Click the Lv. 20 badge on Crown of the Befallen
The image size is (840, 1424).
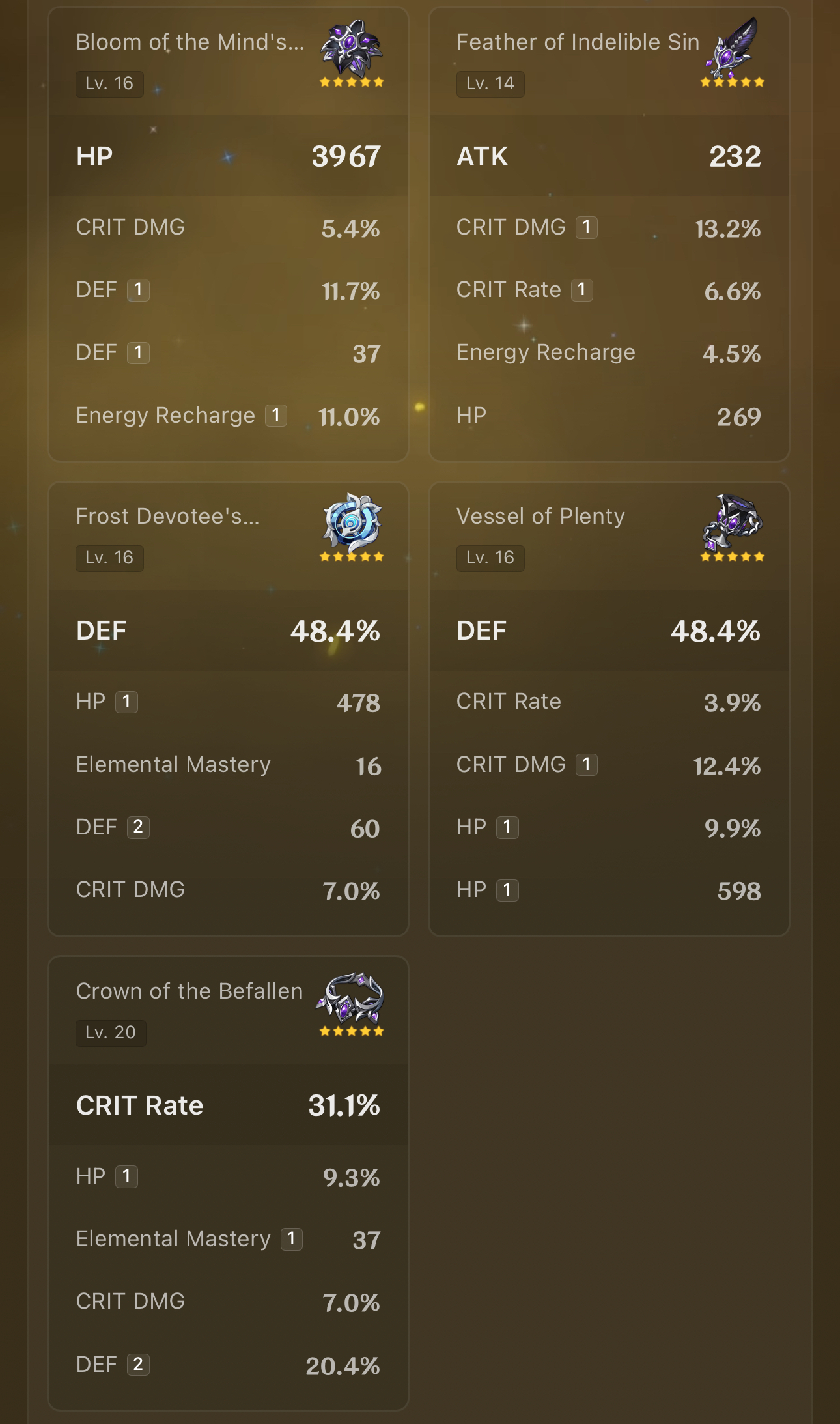pos(111,1032)
